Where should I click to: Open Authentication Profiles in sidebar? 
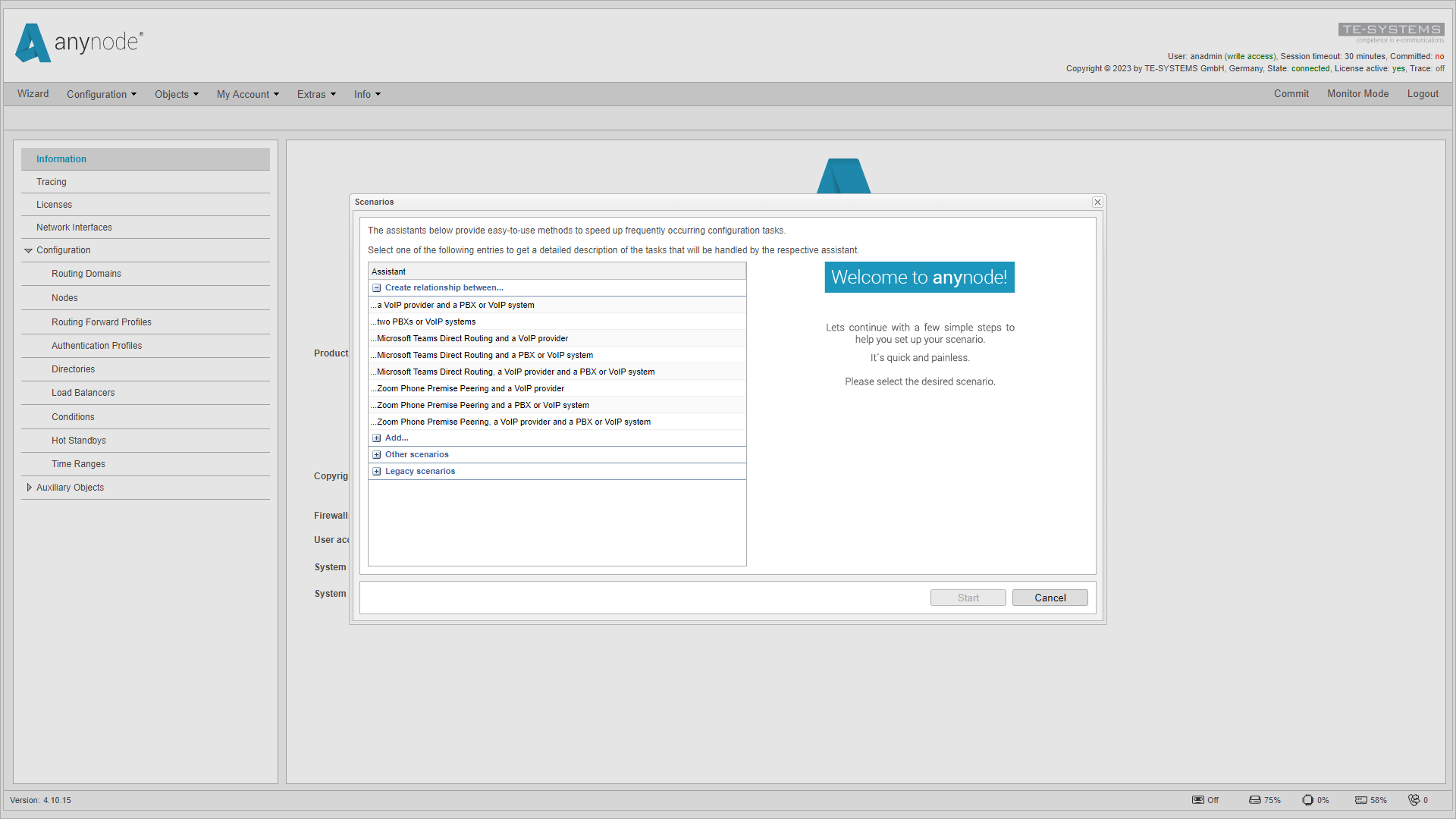(146, 346)
